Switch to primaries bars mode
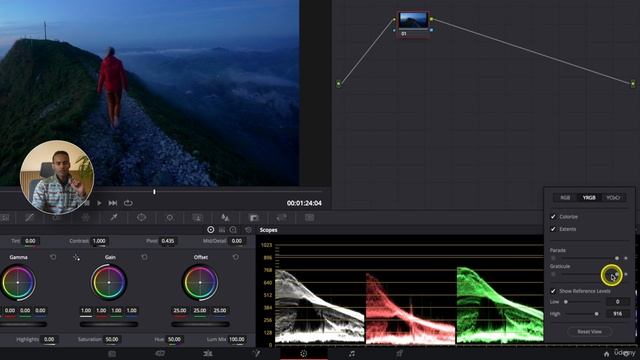Screen dimensions: 640x360 pyautogui.click(x=222, y=230)
